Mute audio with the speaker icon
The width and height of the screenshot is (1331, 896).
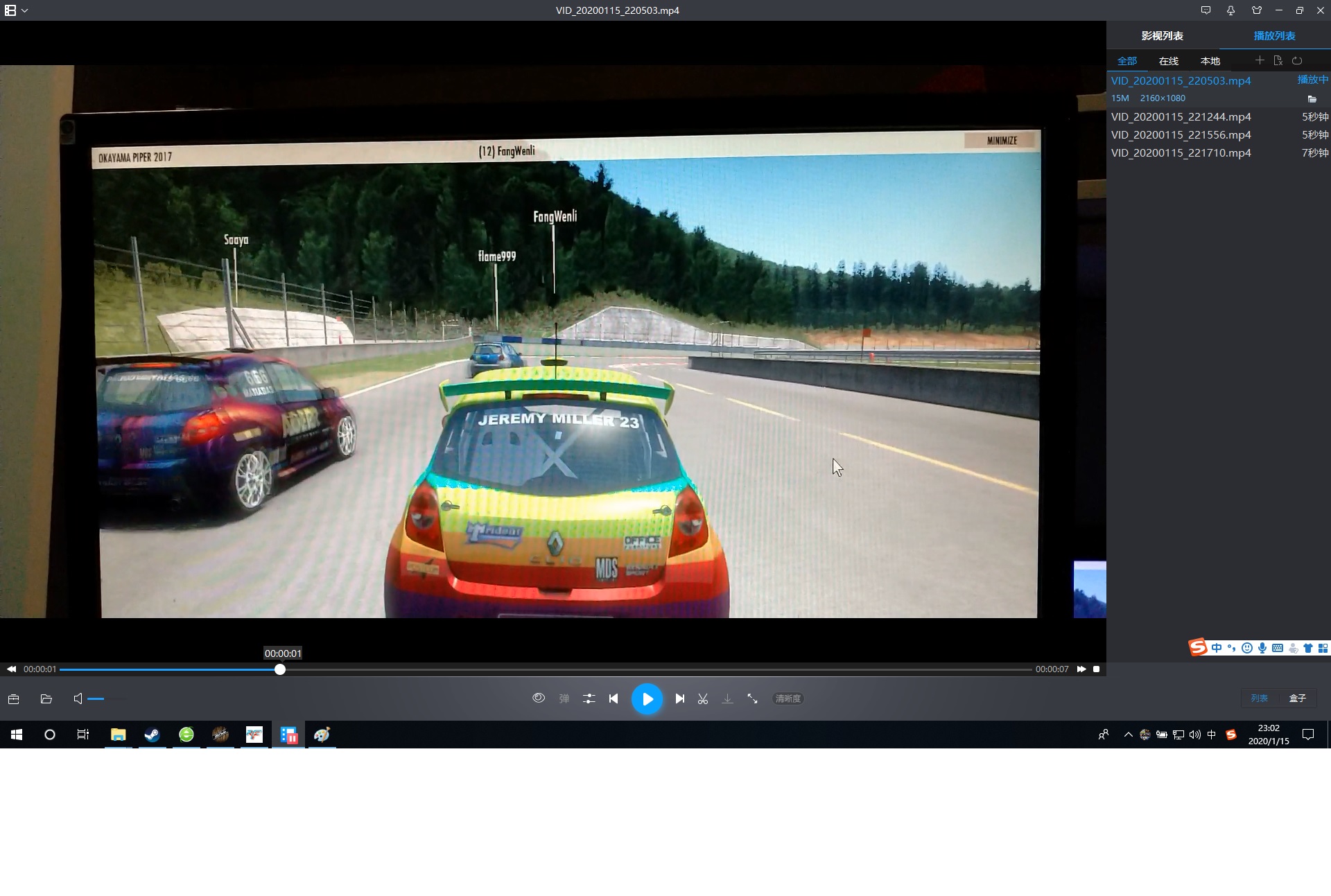pos(78,699)
